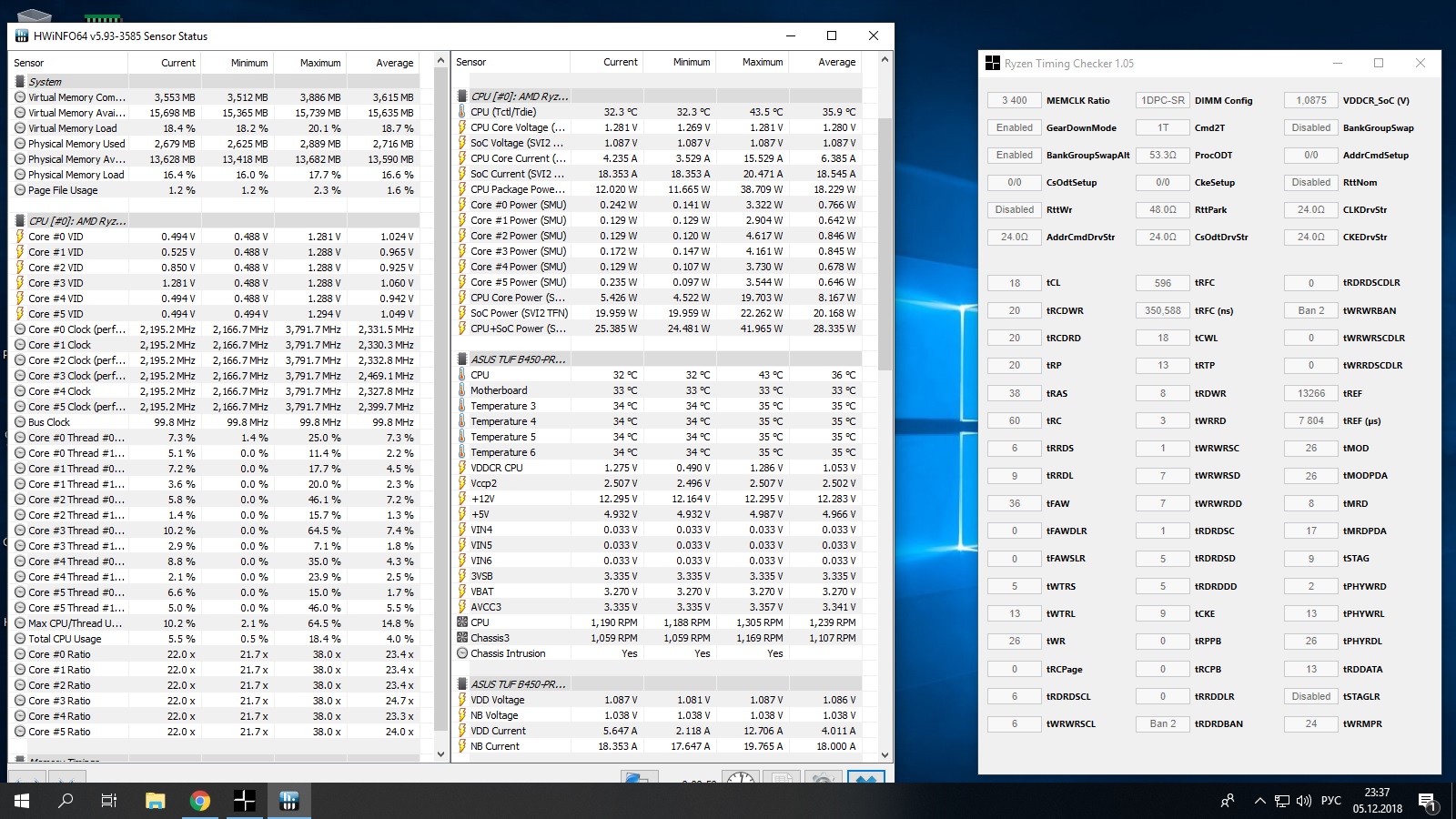Image resolution: width=1456 pixels, height=819 pixels.
Task: Click the tSTAGLR Disabled field
Action: click(1311, 696)
